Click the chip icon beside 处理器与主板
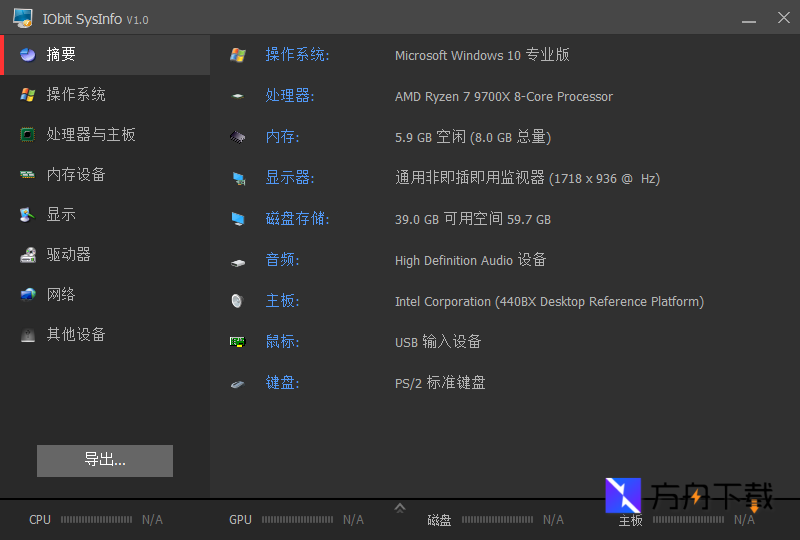 (x=28, y=134)
